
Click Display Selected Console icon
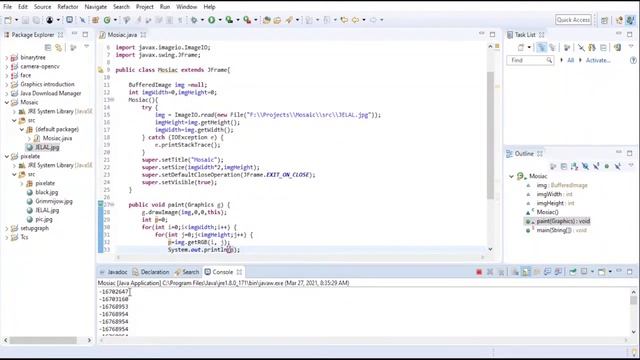tap(584, 272)
